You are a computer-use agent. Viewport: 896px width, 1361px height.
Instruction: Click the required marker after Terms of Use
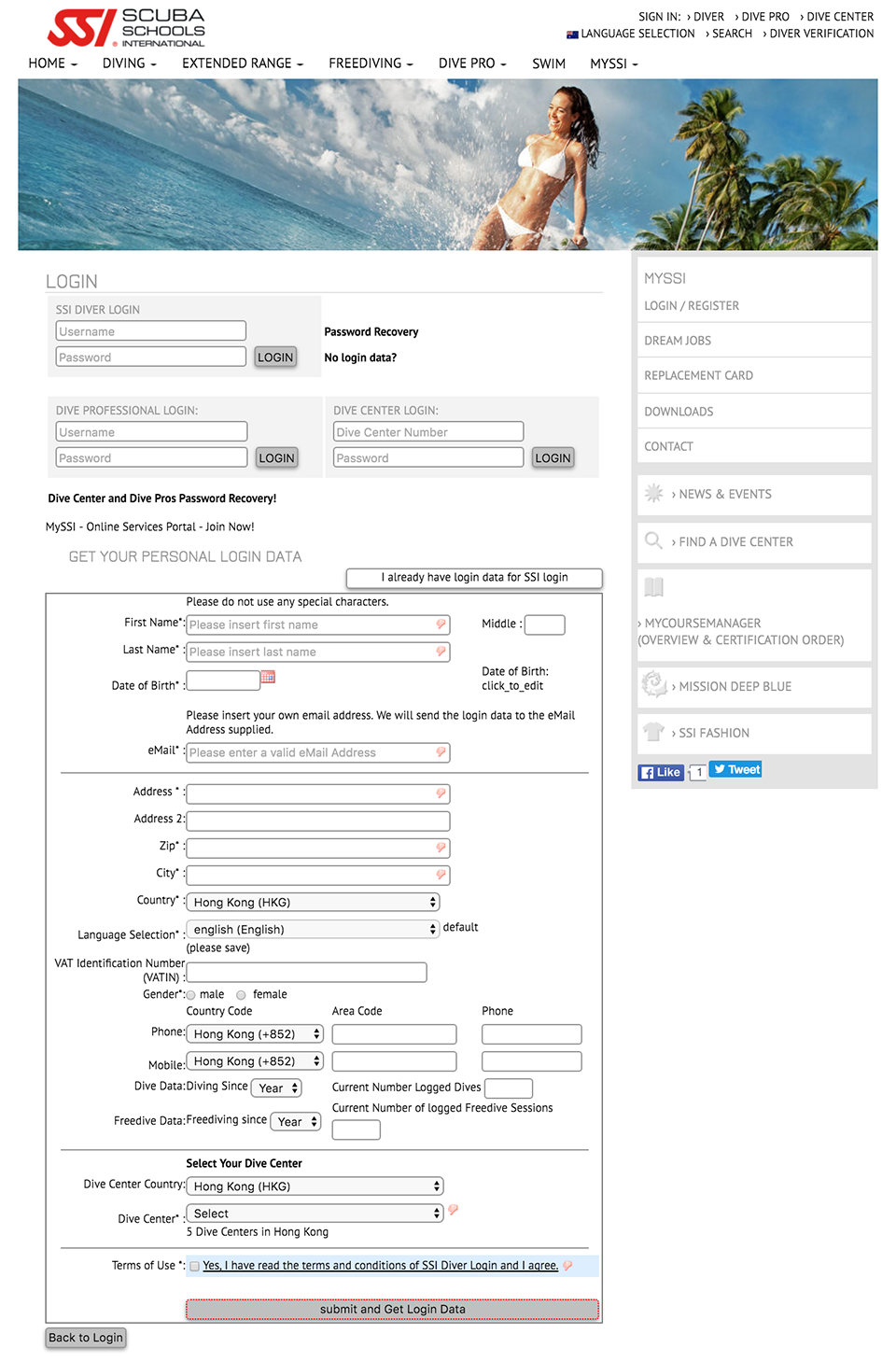click(x=567, y=1266)
